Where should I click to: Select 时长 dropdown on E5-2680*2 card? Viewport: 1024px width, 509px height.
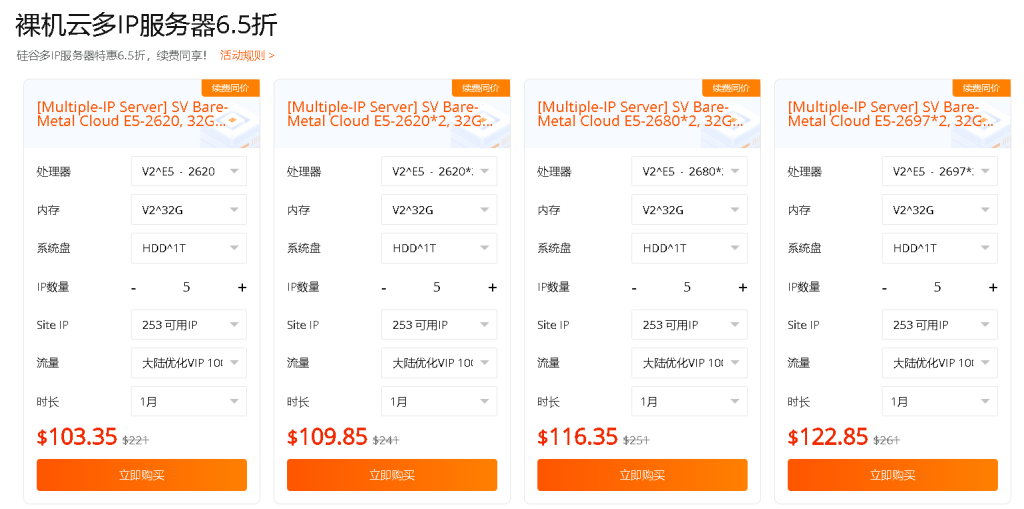689,402
